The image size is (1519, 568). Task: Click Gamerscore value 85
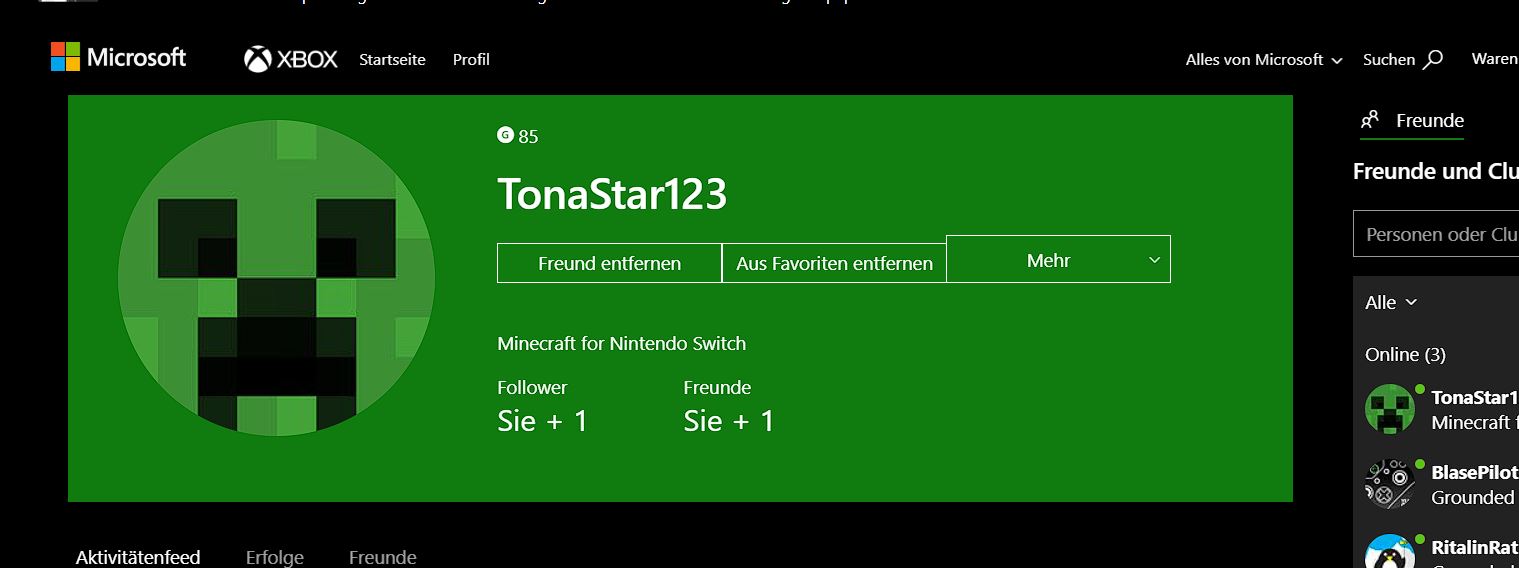tap(528, 136)
